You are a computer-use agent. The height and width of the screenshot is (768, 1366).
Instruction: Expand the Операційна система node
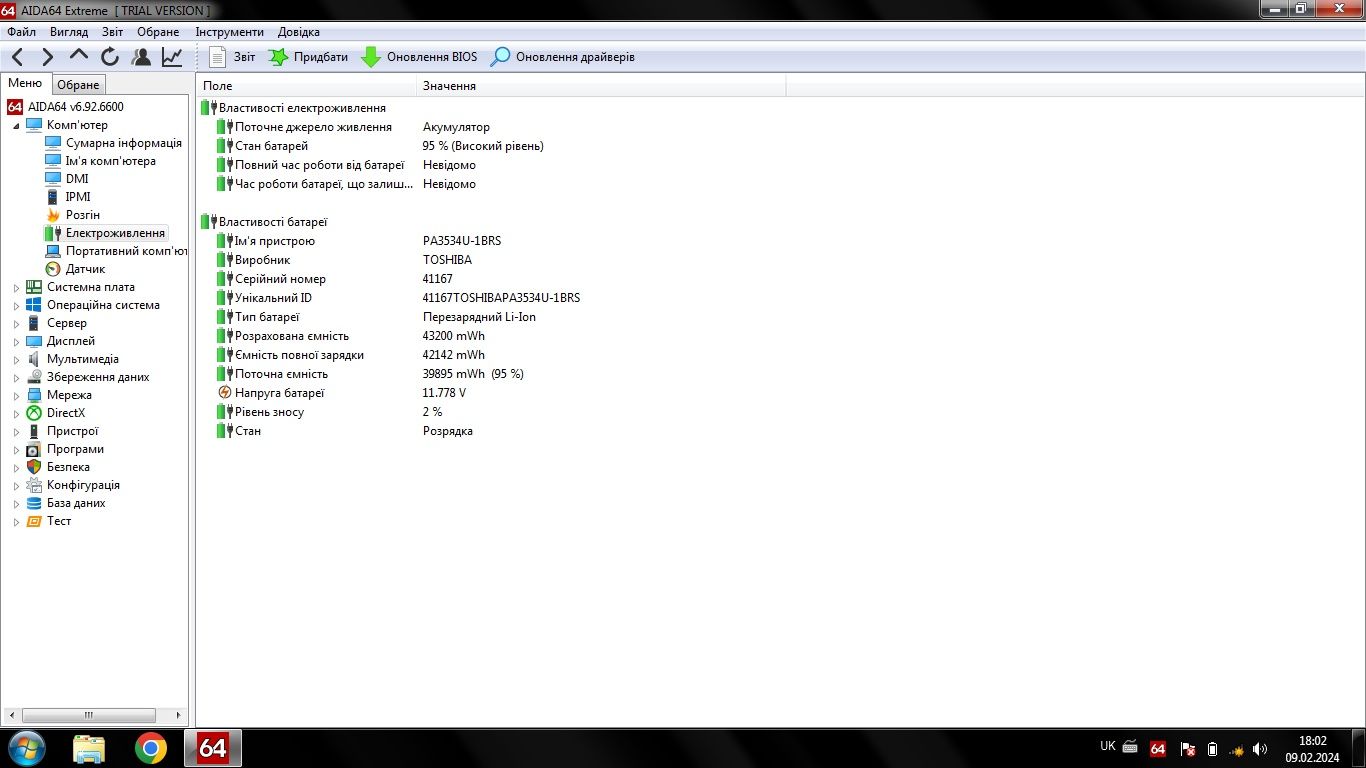(16, 306)
